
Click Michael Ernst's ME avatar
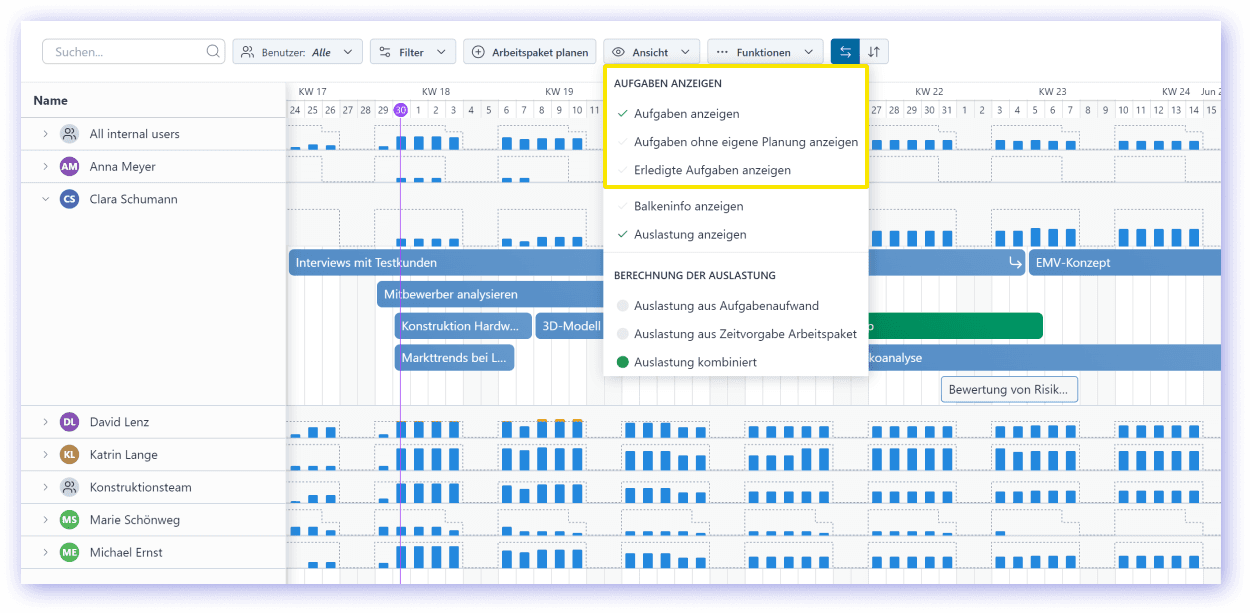tap(69, 552)
